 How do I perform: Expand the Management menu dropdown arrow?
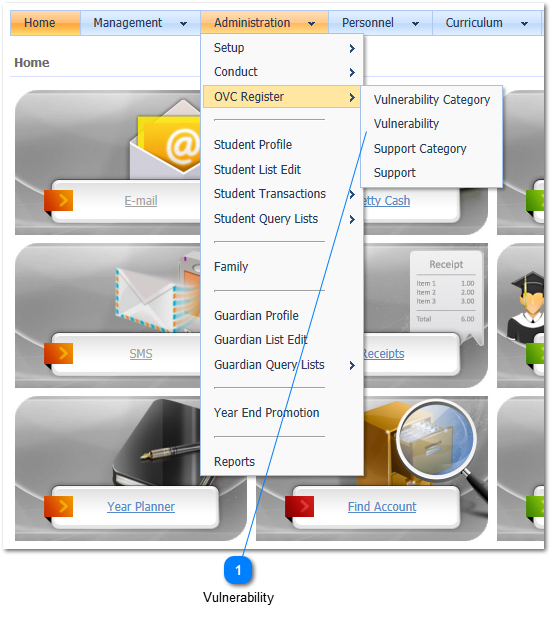(183, 24)
